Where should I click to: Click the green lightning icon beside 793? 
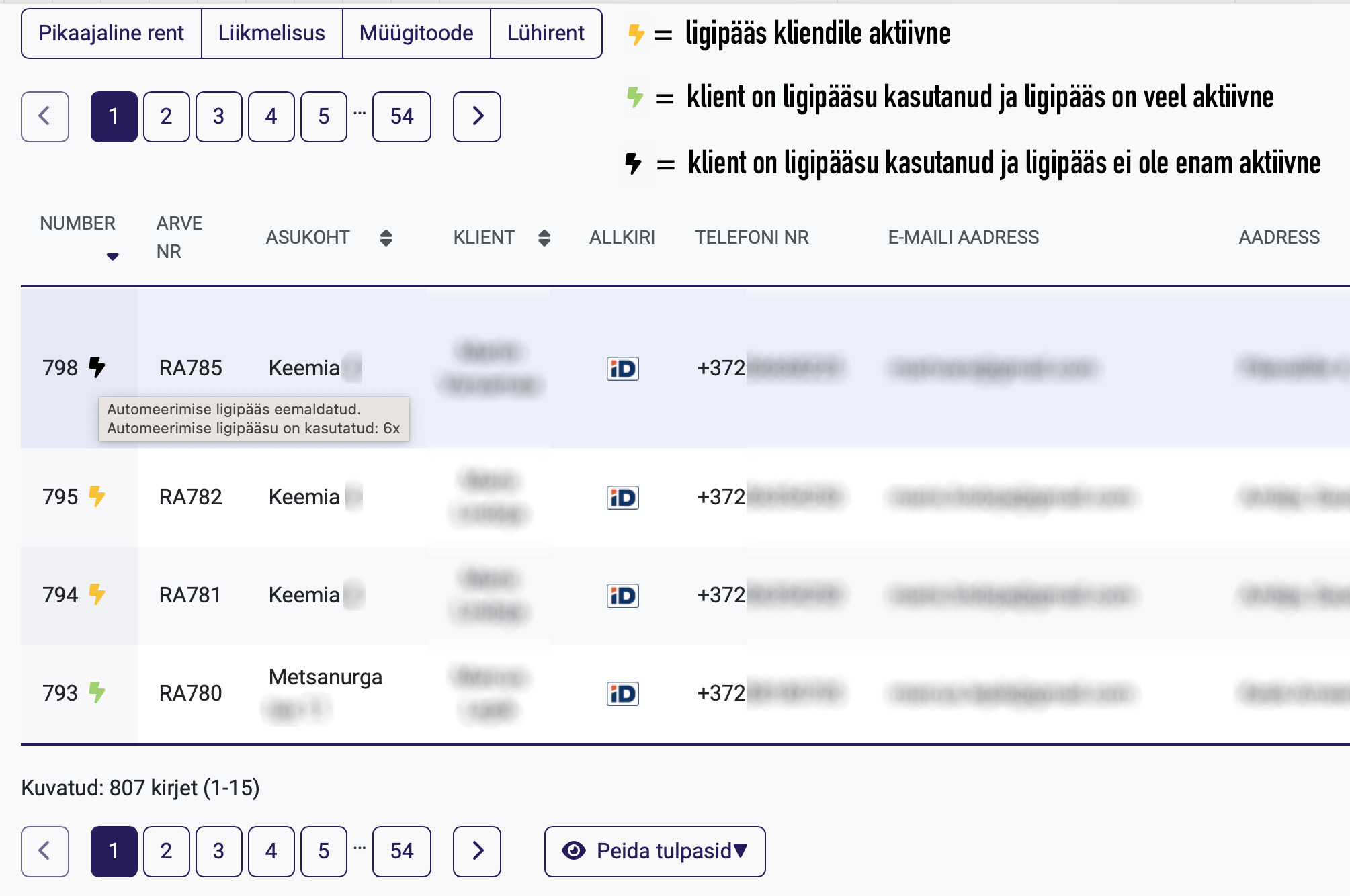pyautogui.click(x=97, y=692)
